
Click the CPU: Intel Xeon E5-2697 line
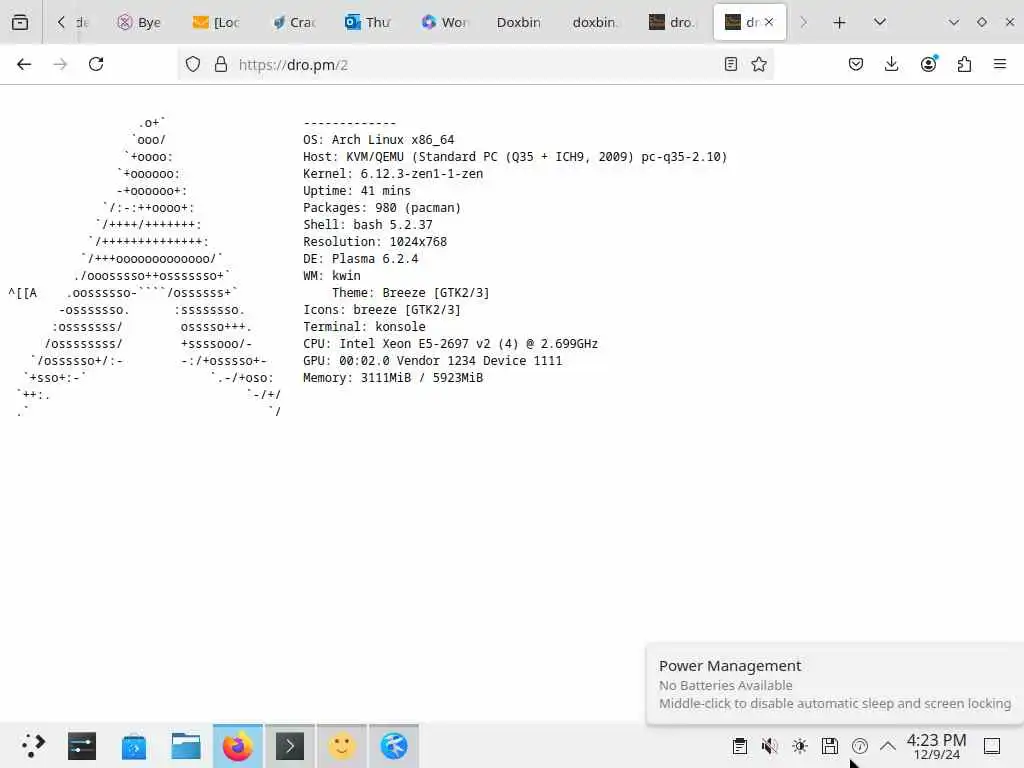tap(451, 344)
